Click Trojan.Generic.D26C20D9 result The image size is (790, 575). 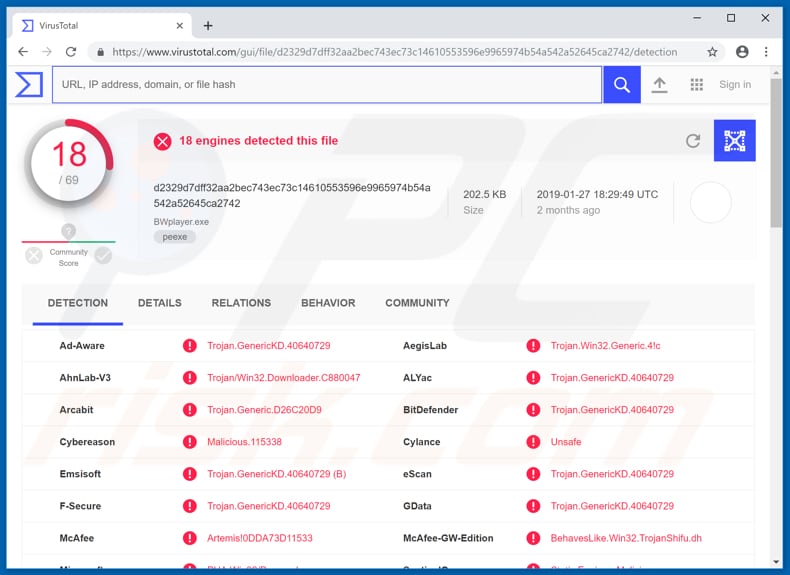(264, 410)
